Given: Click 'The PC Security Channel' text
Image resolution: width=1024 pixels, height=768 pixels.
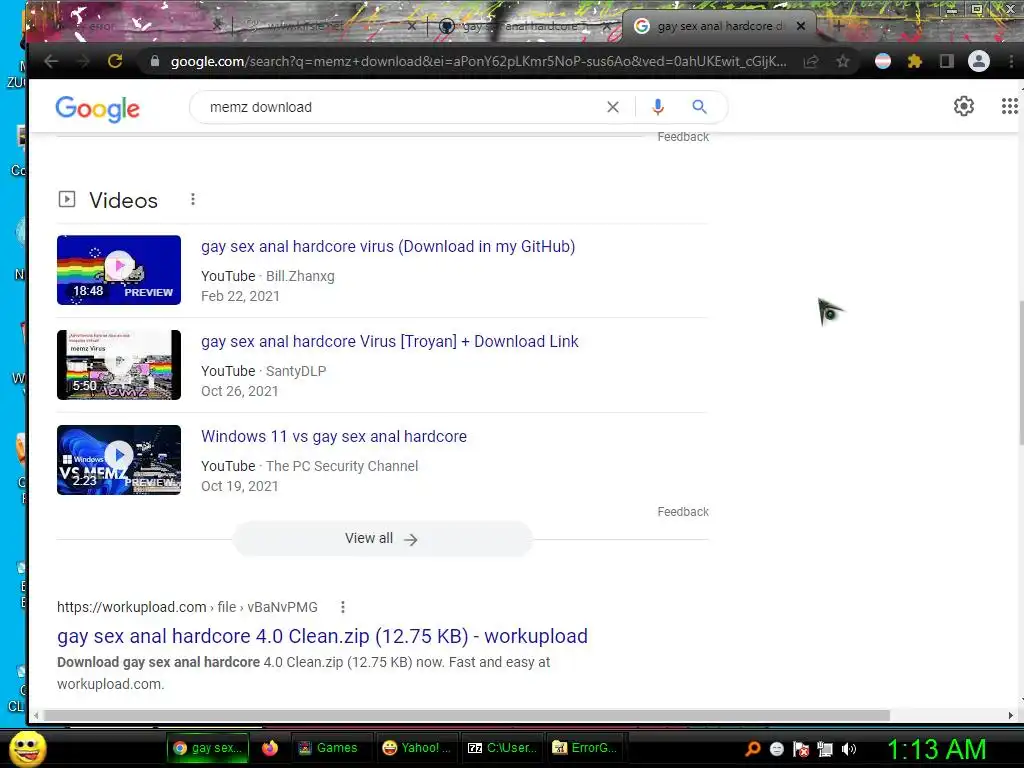Looking at the screenshot, I should [342, 466].
